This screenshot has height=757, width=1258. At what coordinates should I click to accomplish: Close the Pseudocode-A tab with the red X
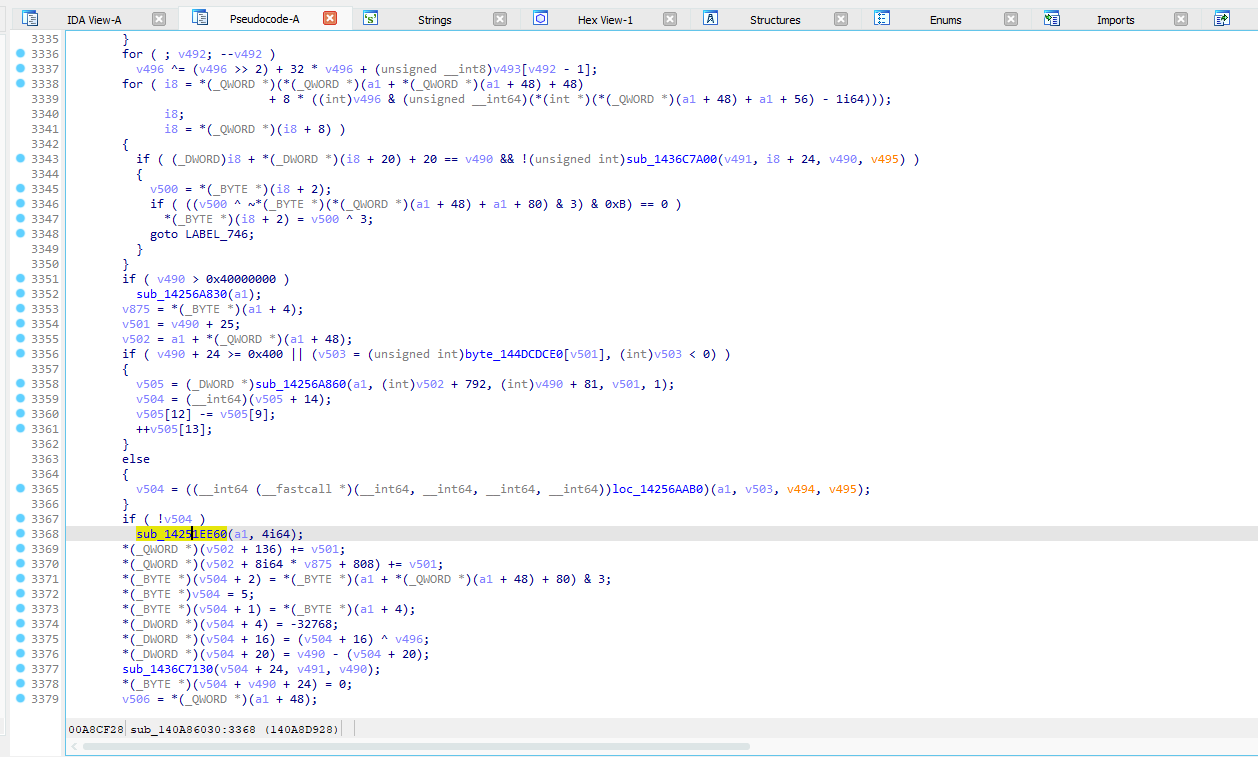click(330, 19)
